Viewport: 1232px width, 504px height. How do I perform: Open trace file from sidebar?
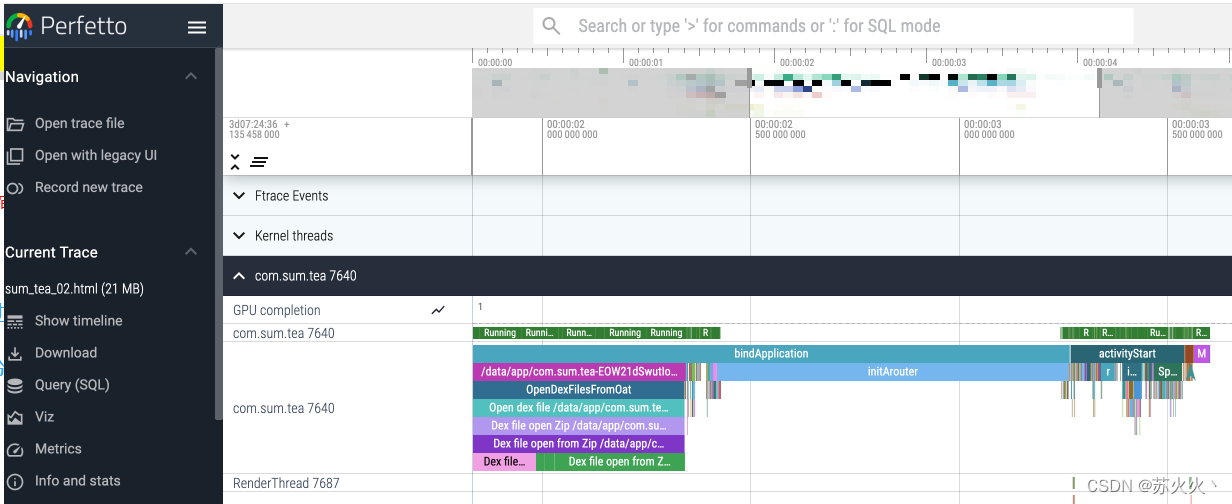click(x=80, y=123)
